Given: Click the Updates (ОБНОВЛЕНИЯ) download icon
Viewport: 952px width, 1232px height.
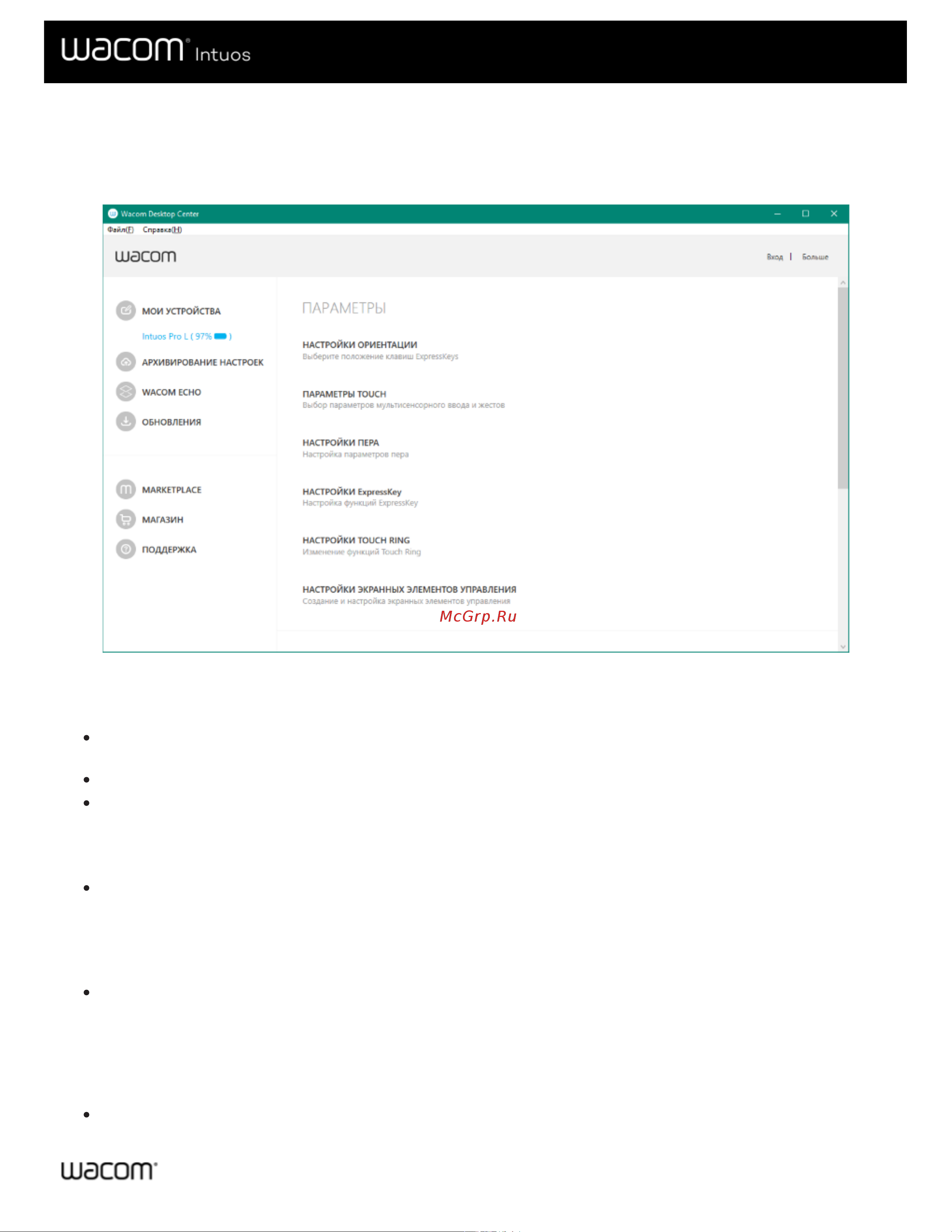Looking at the screenshot, I should pos(126,421).
